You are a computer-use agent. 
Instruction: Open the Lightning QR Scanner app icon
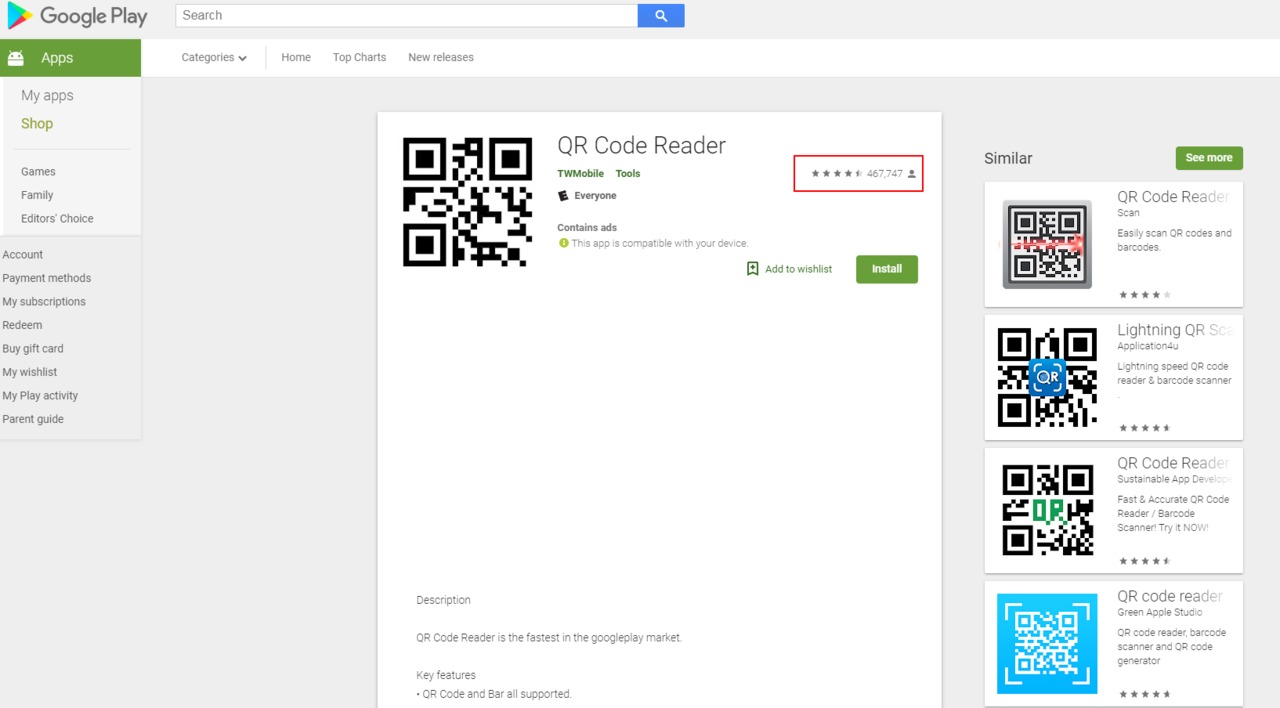[x=1047, y=377]
